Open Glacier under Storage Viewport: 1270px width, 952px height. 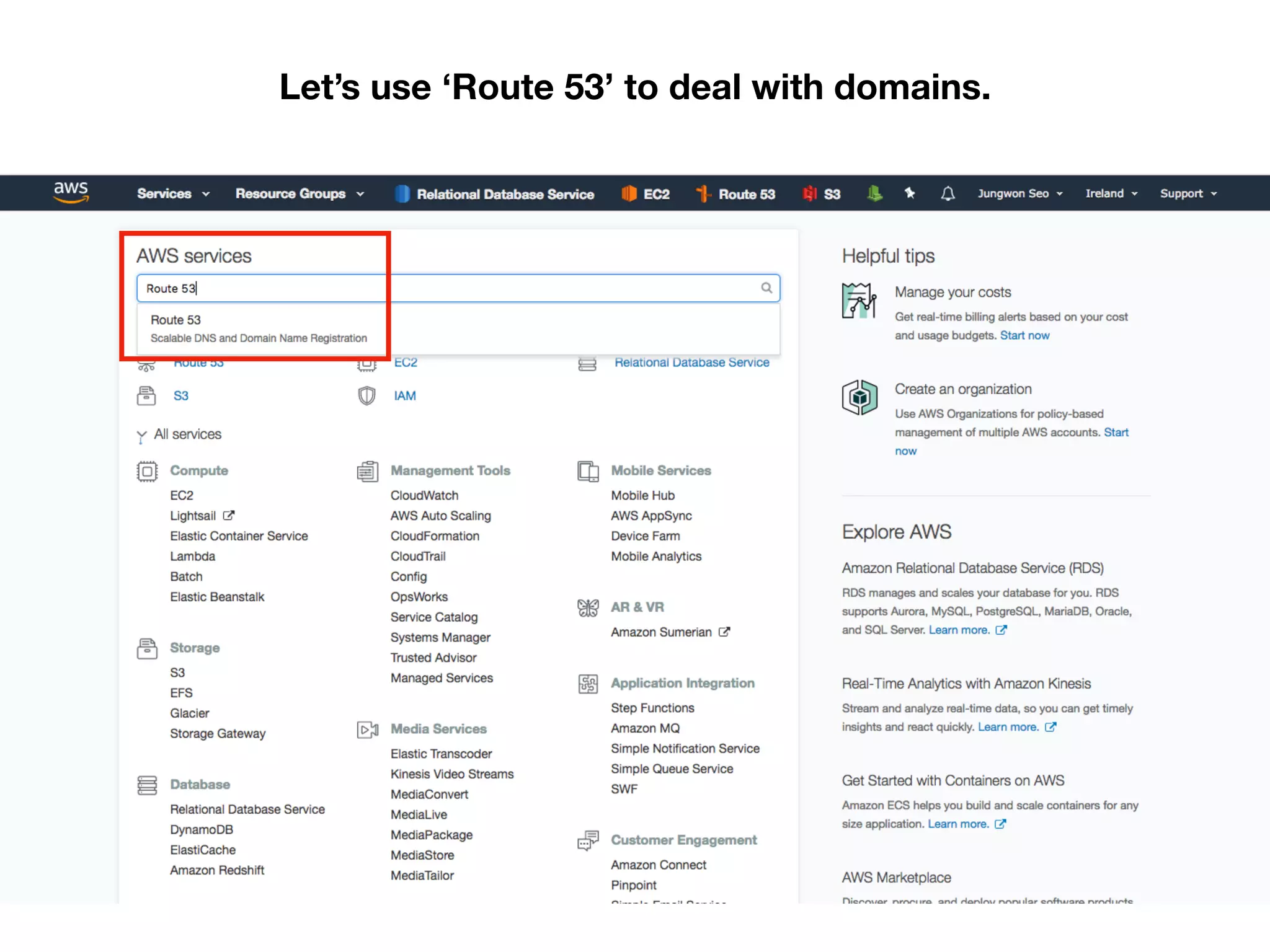pos(190,713)
